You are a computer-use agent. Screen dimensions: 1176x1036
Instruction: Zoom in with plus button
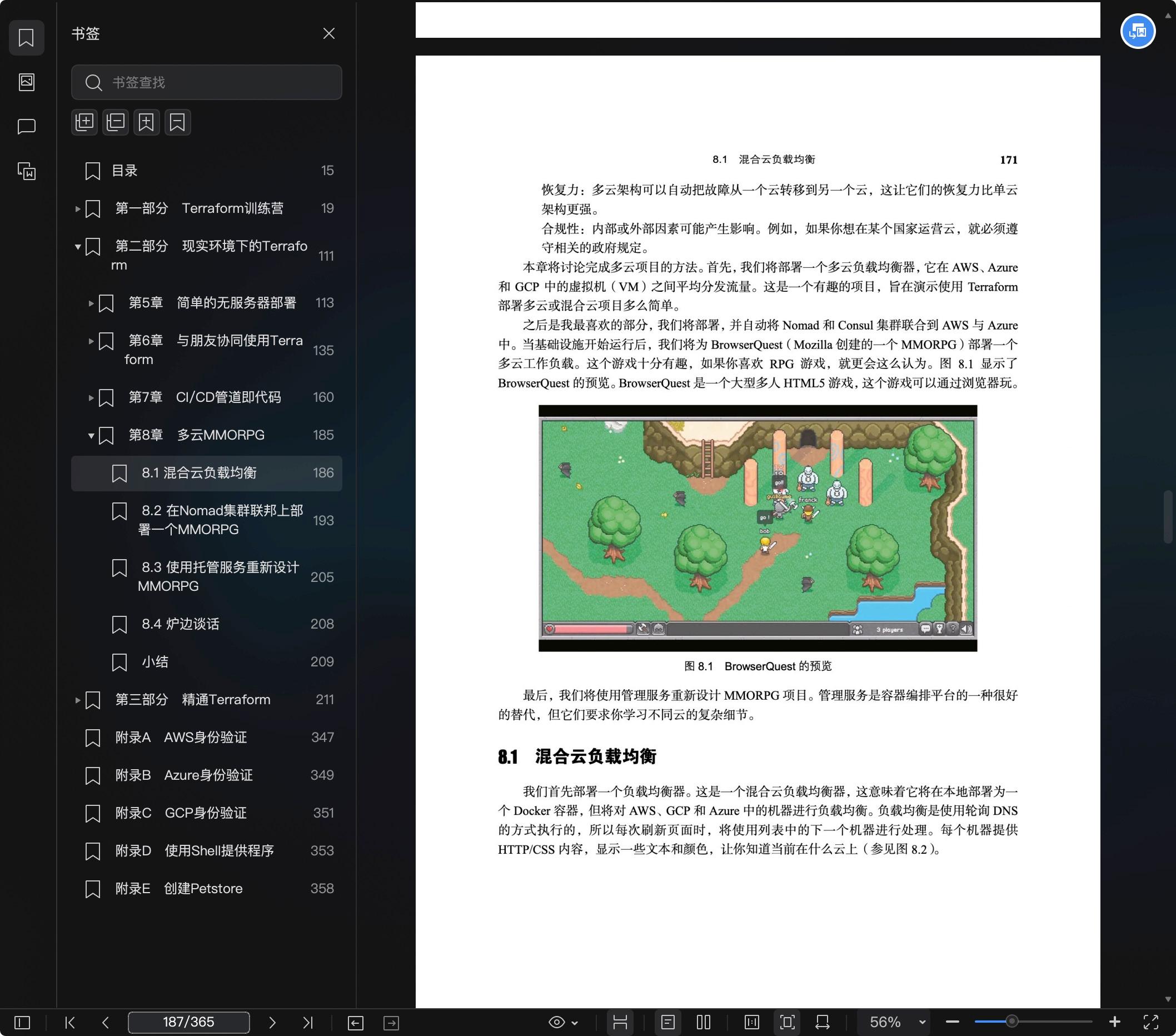tap(1114, 1022)
